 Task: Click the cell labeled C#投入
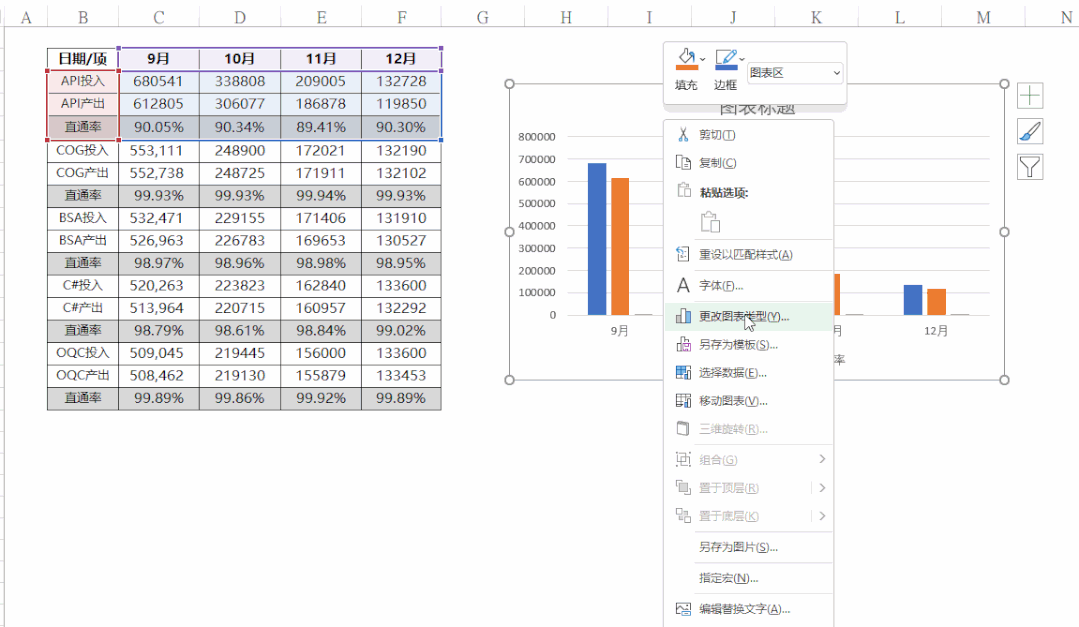coord(83,286)
